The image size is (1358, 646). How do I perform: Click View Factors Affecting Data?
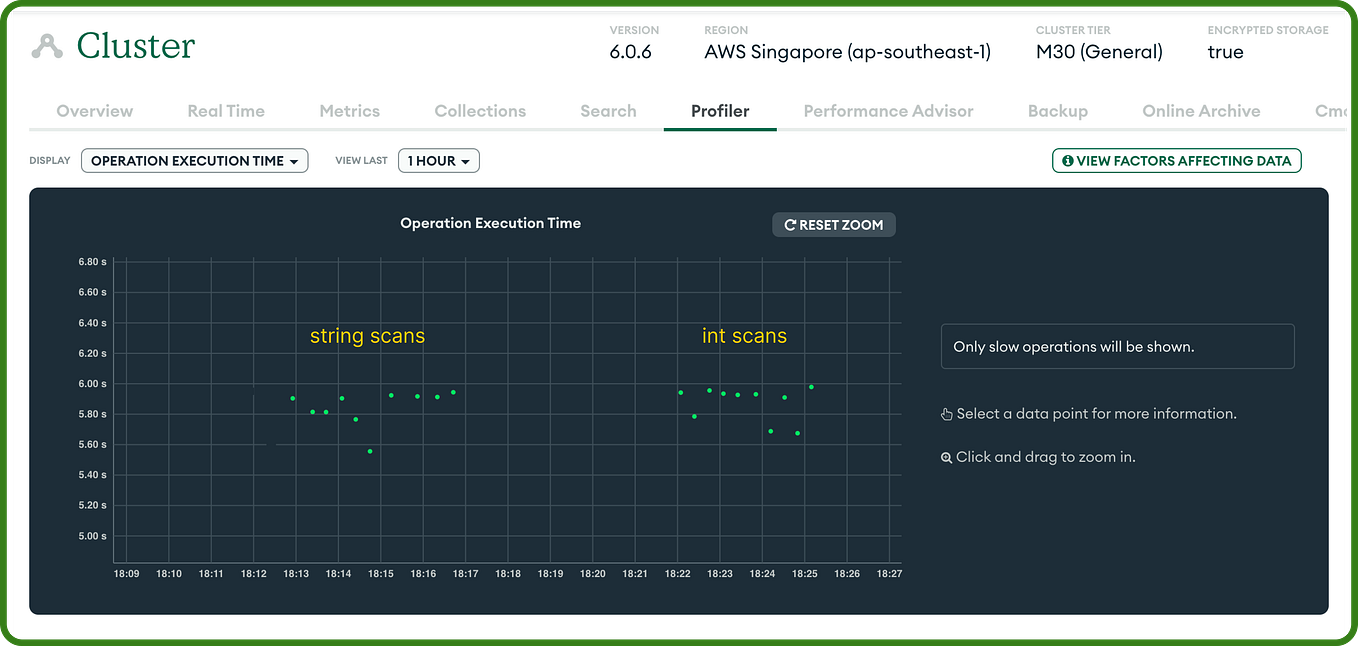click(1176, 160)
